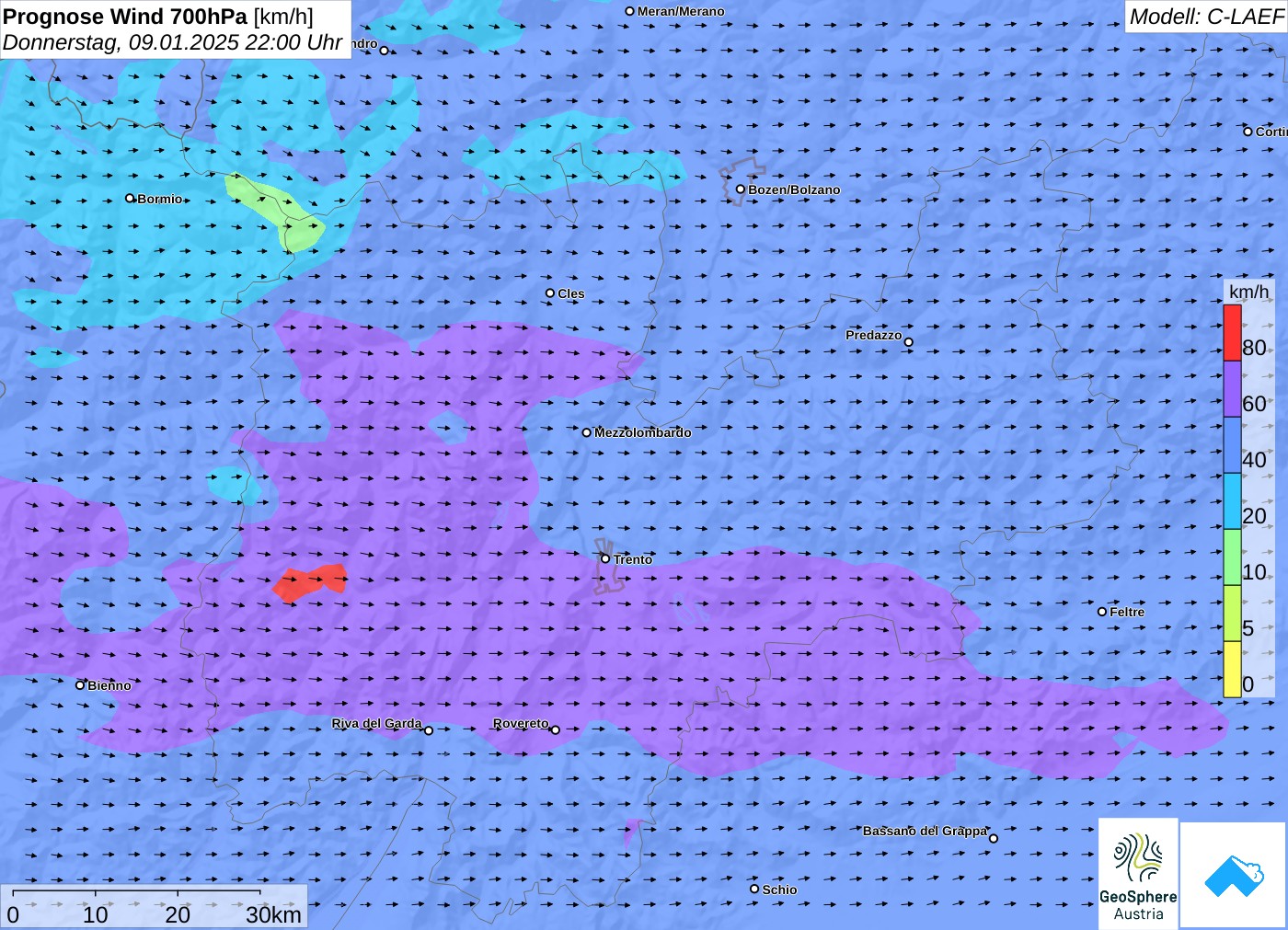The image size is (1288, 930).
Task: Click the 'Riva del Garda' label text
Action: click(376, 723)
